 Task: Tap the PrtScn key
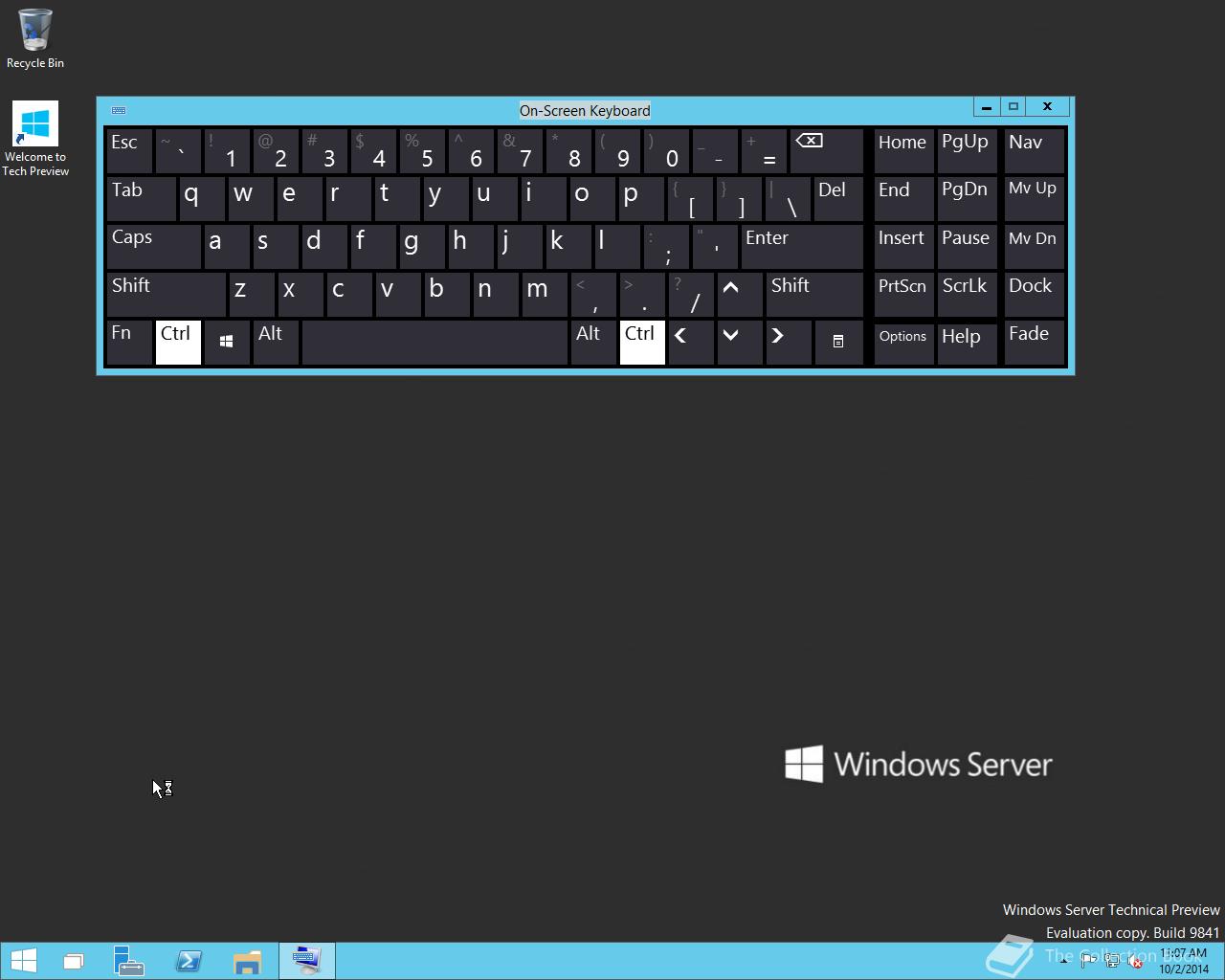coord(903,295)
